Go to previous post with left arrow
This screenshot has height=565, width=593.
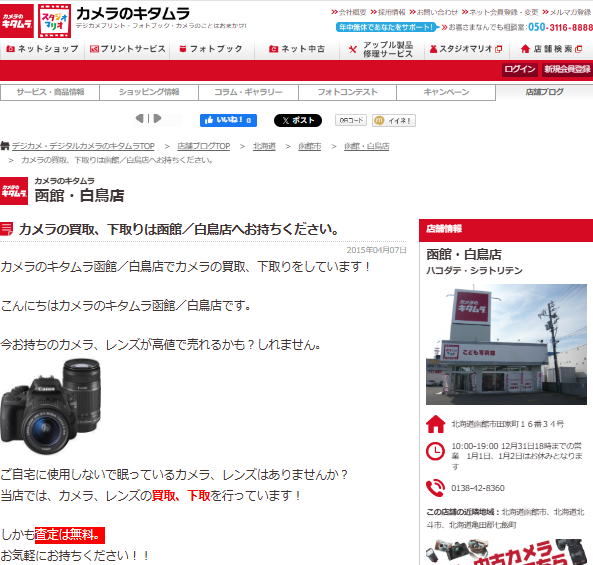point(139,119)
